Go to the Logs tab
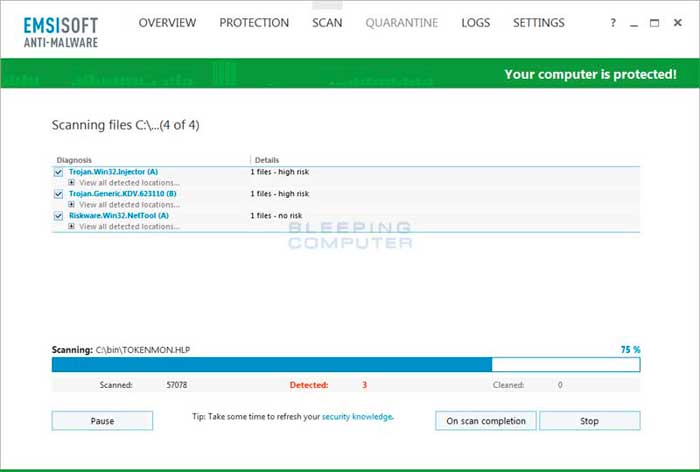 [x=475, y=23]
